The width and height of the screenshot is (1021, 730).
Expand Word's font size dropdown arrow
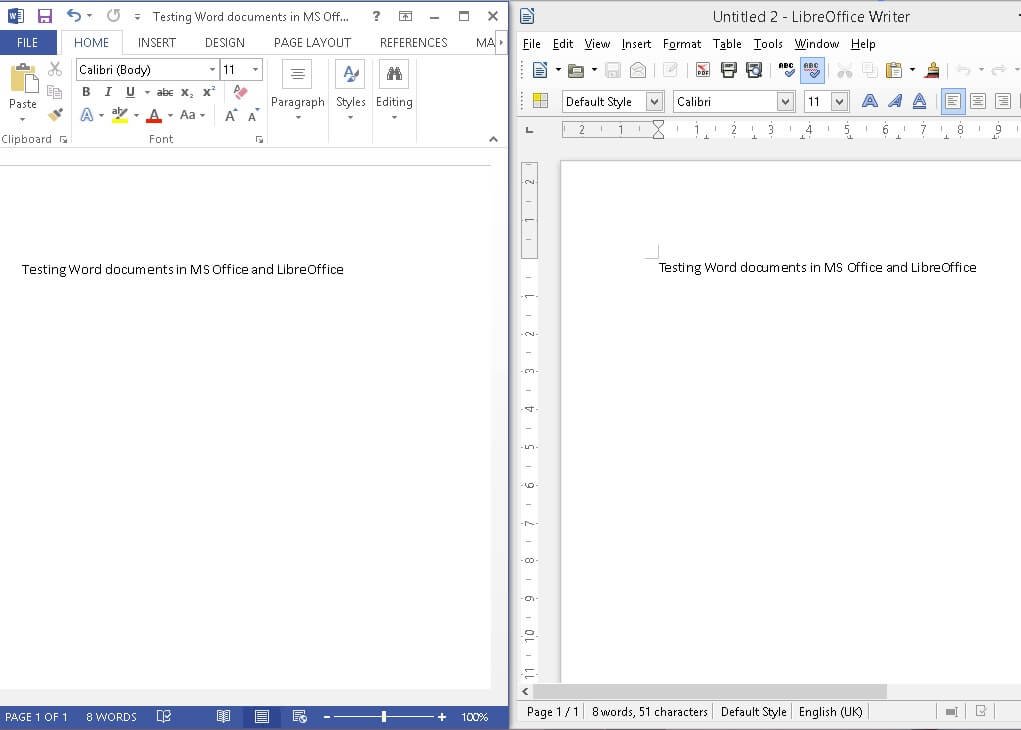pos(255,69)
